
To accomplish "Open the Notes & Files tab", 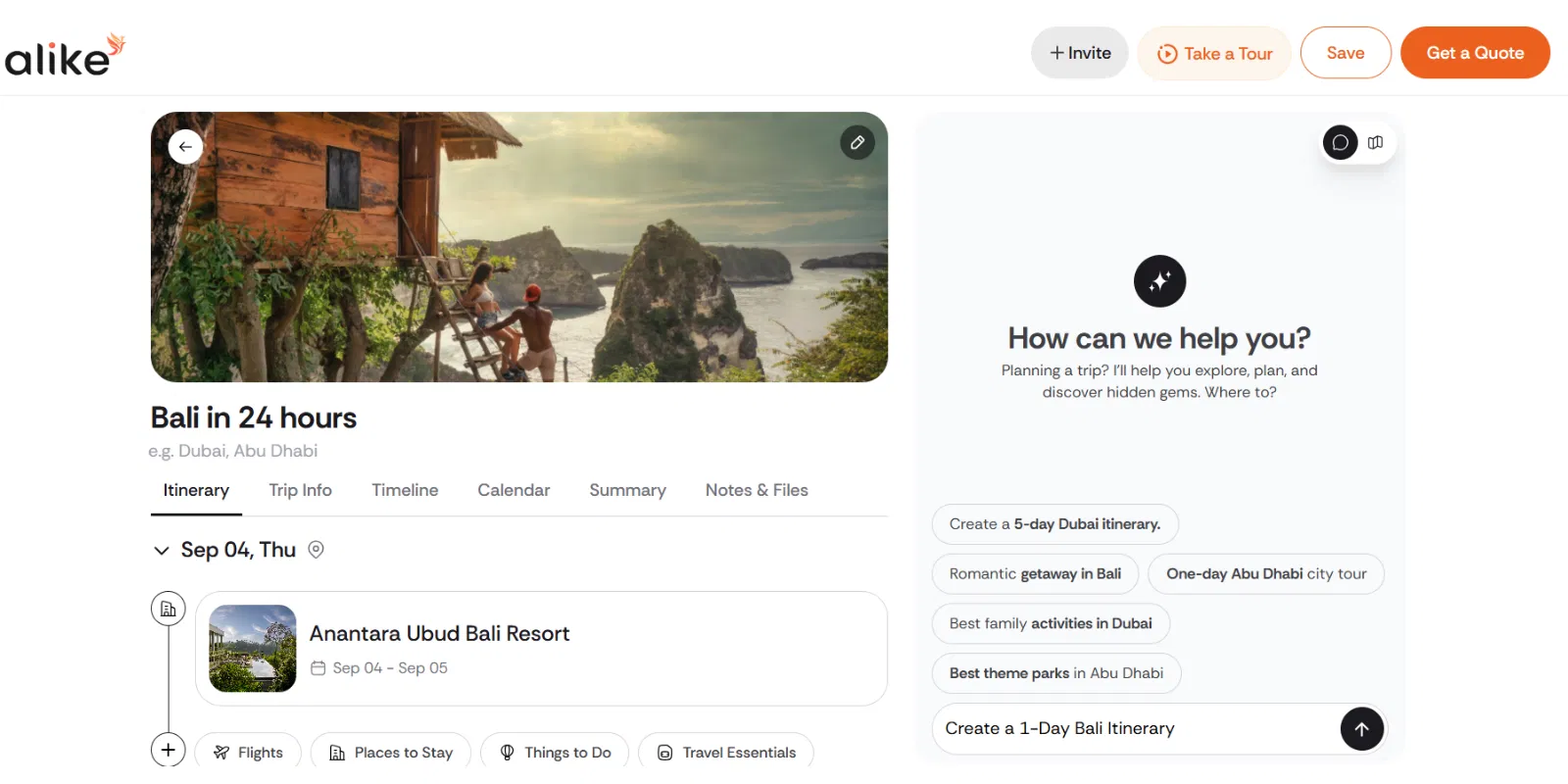I will [757, 490].
